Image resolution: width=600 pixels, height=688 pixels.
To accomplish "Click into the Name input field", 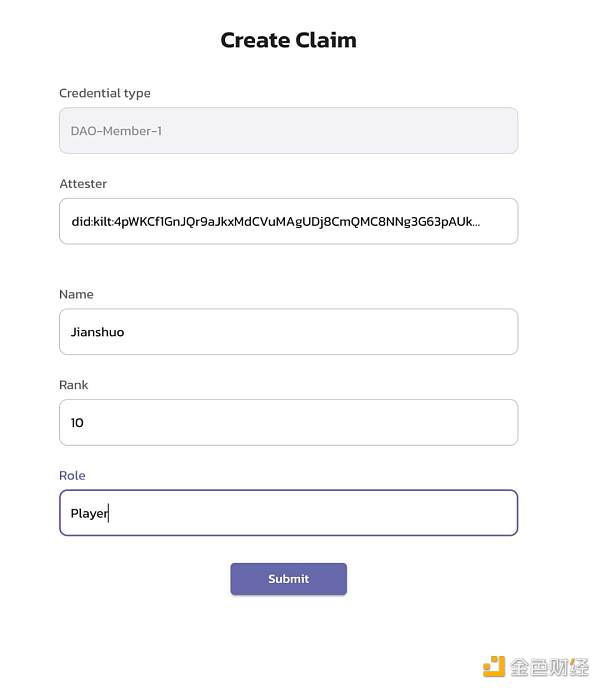I will pyautogui.click(x=288, y=332).
